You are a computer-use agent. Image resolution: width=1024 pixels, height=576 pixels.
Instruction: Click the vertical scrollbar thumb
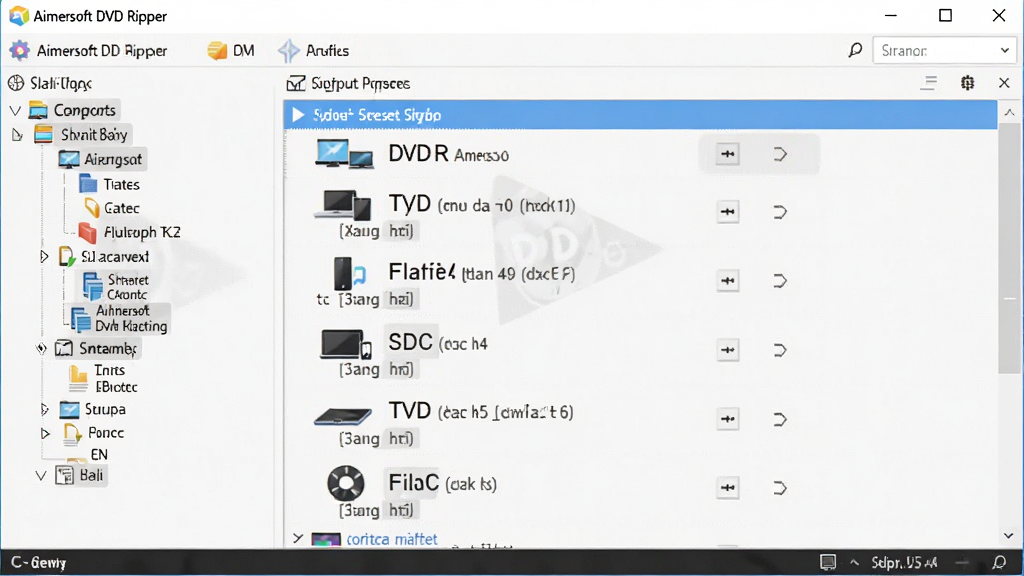coord(1009,249)
